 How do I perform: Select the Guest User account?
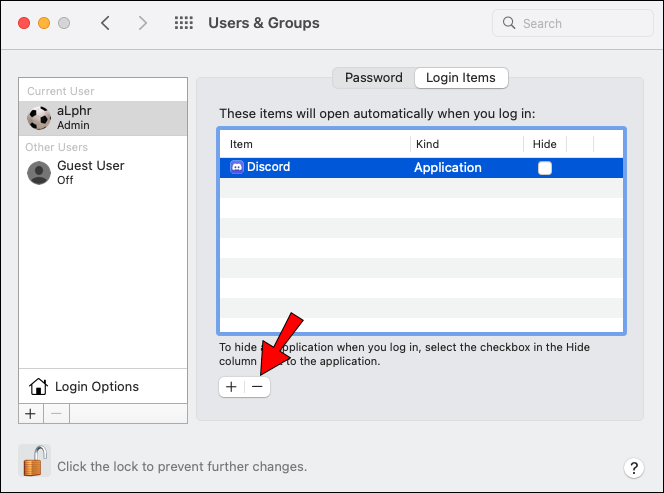coord(88,172)
